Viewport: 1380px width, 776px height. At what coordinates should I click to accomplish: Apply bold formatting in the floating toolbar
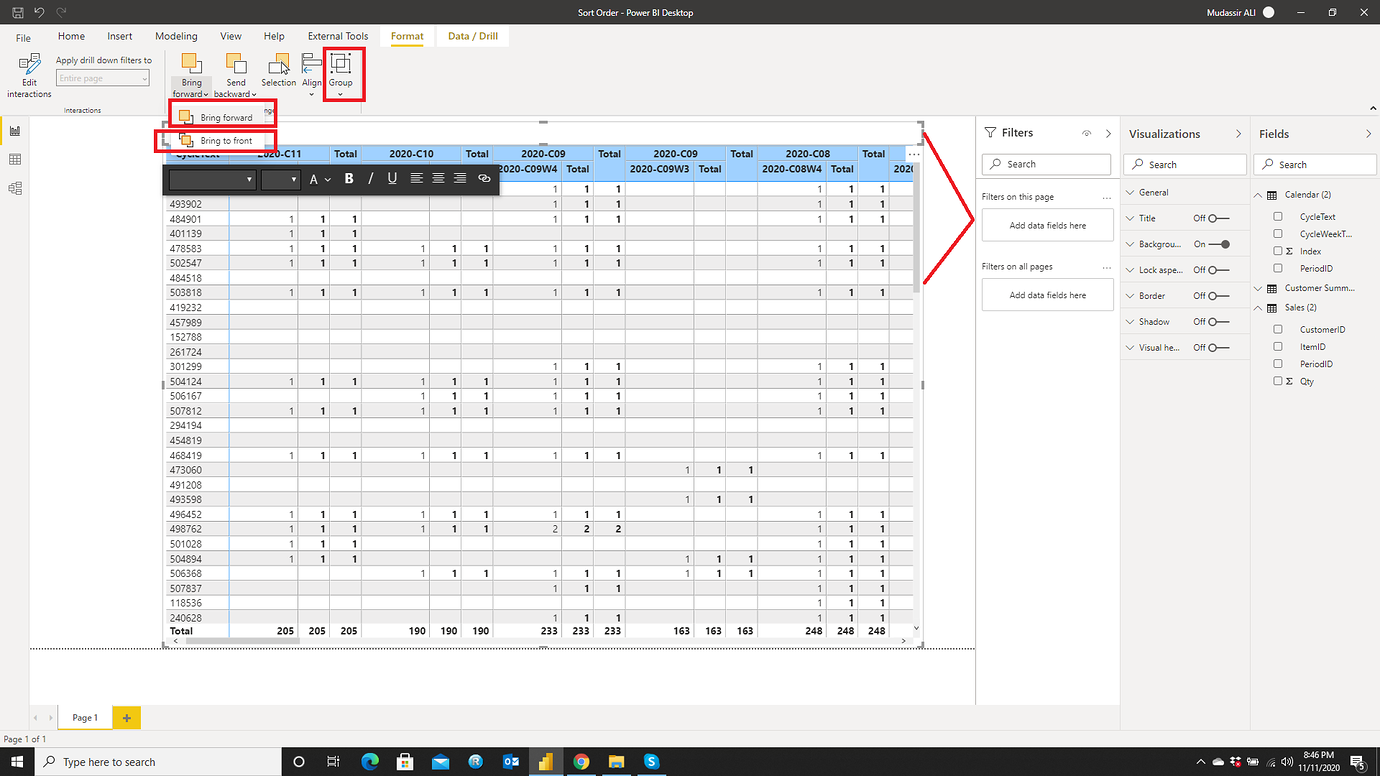click(348, 178)
